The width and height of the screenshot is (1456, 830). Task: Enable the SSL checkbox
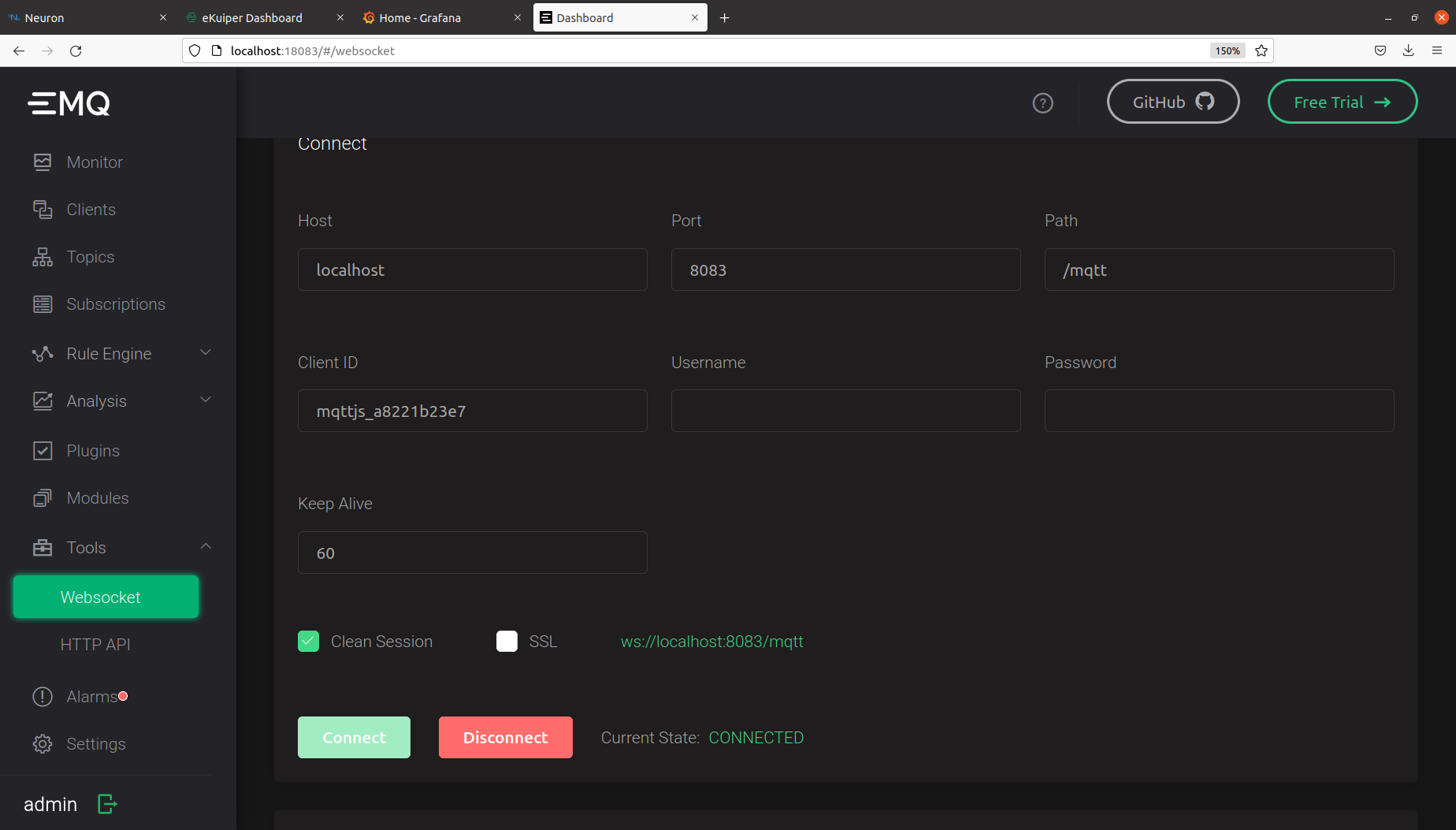507,642
